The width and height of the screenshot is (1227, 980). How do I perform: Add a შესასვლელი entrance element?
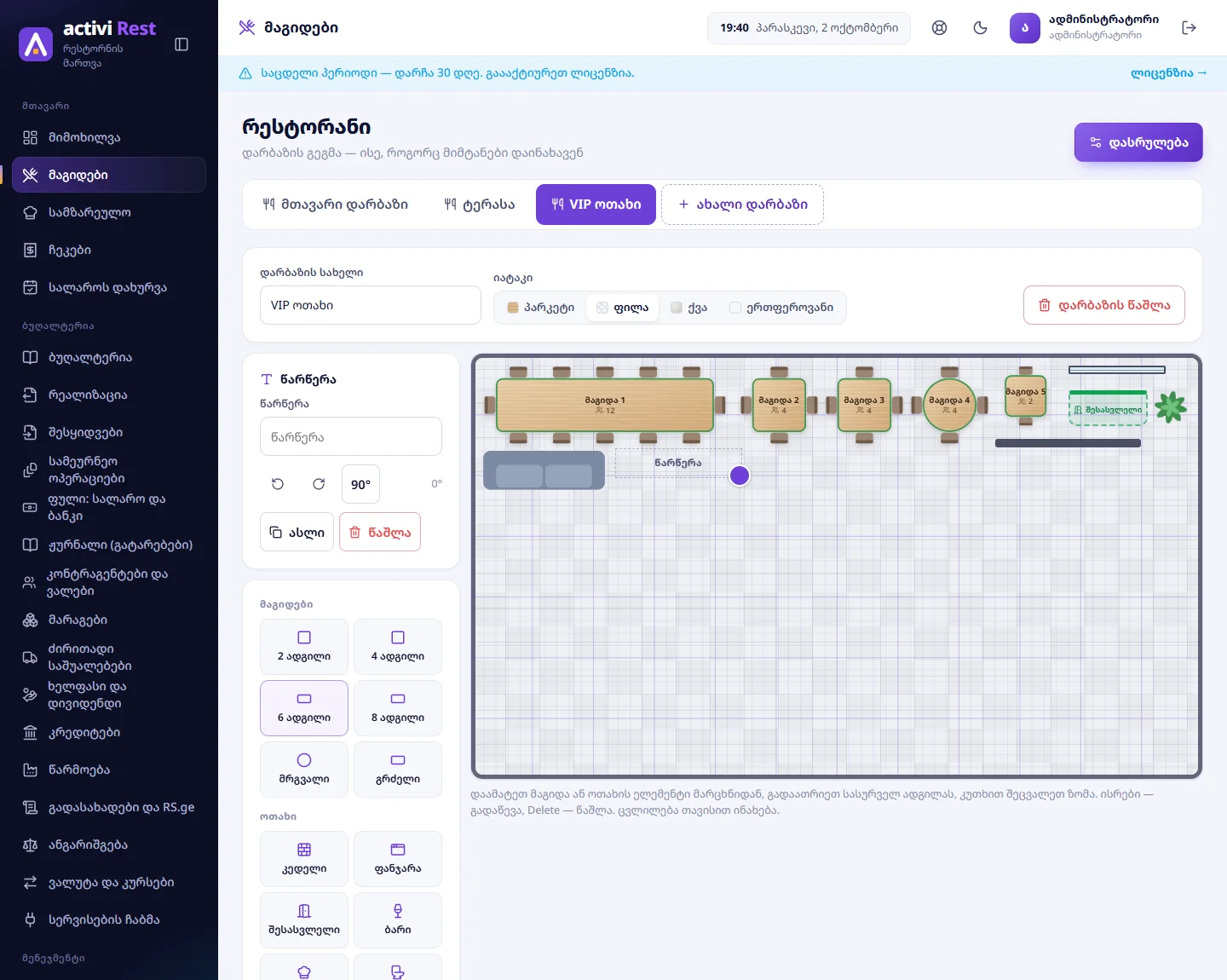coord(304,920)
